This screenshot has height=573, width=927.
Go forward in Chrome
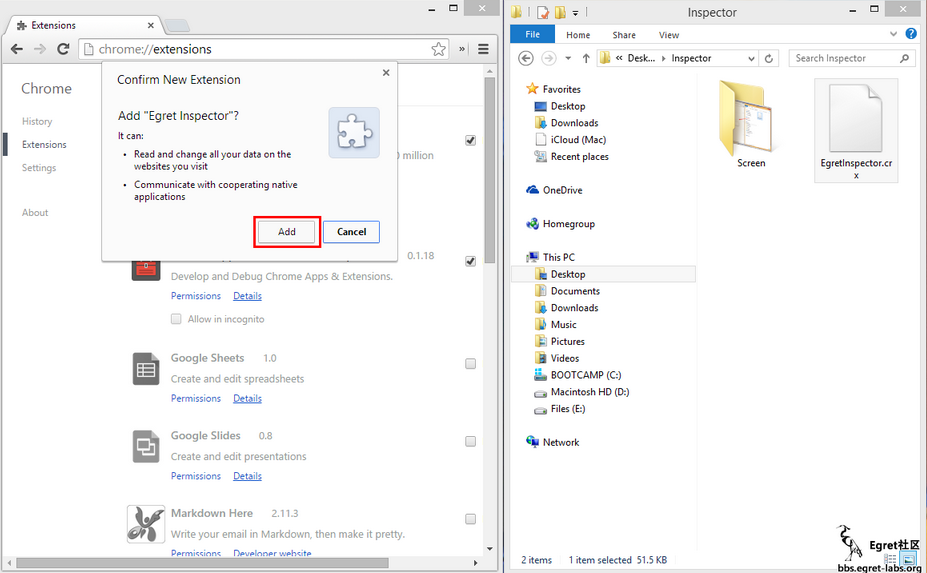pos(40,49)
